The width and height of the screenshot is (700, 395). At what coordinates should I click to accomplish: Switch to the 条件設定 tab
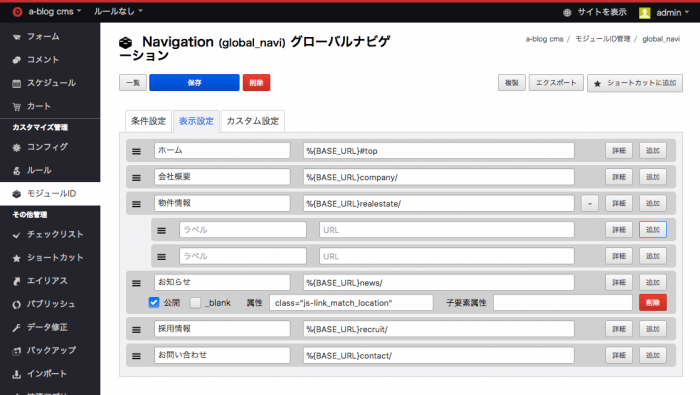pos(148,121)
